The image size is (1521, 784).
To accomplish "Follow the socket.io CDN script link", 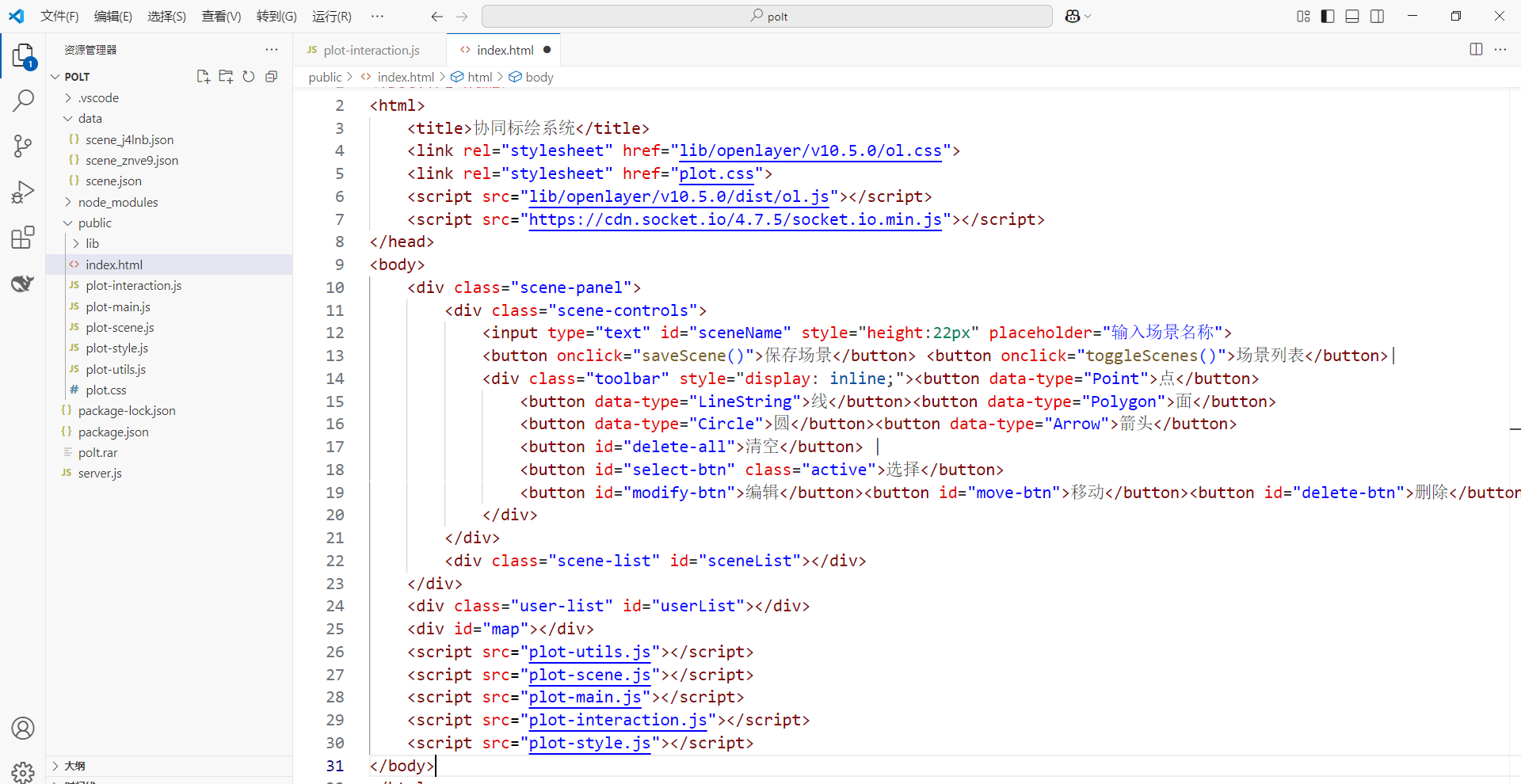I will click(x=734, y=219).
